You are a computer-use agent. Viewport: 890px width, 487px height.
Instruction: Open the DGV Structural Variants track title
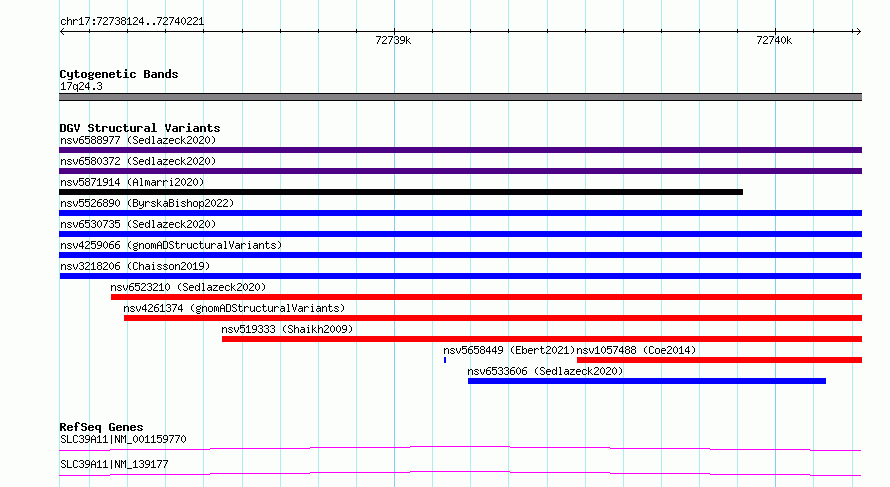tap(140, 128)
